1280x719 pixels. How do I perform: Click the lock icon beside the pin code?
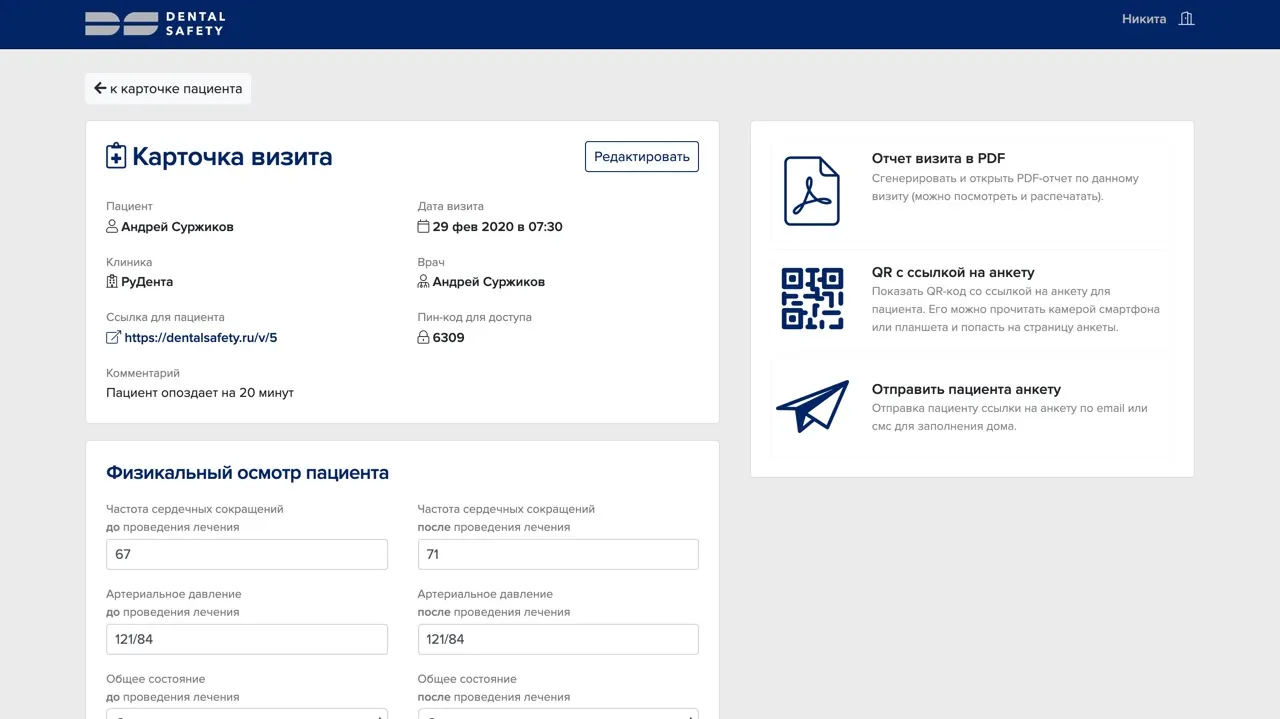click(424, 337)
